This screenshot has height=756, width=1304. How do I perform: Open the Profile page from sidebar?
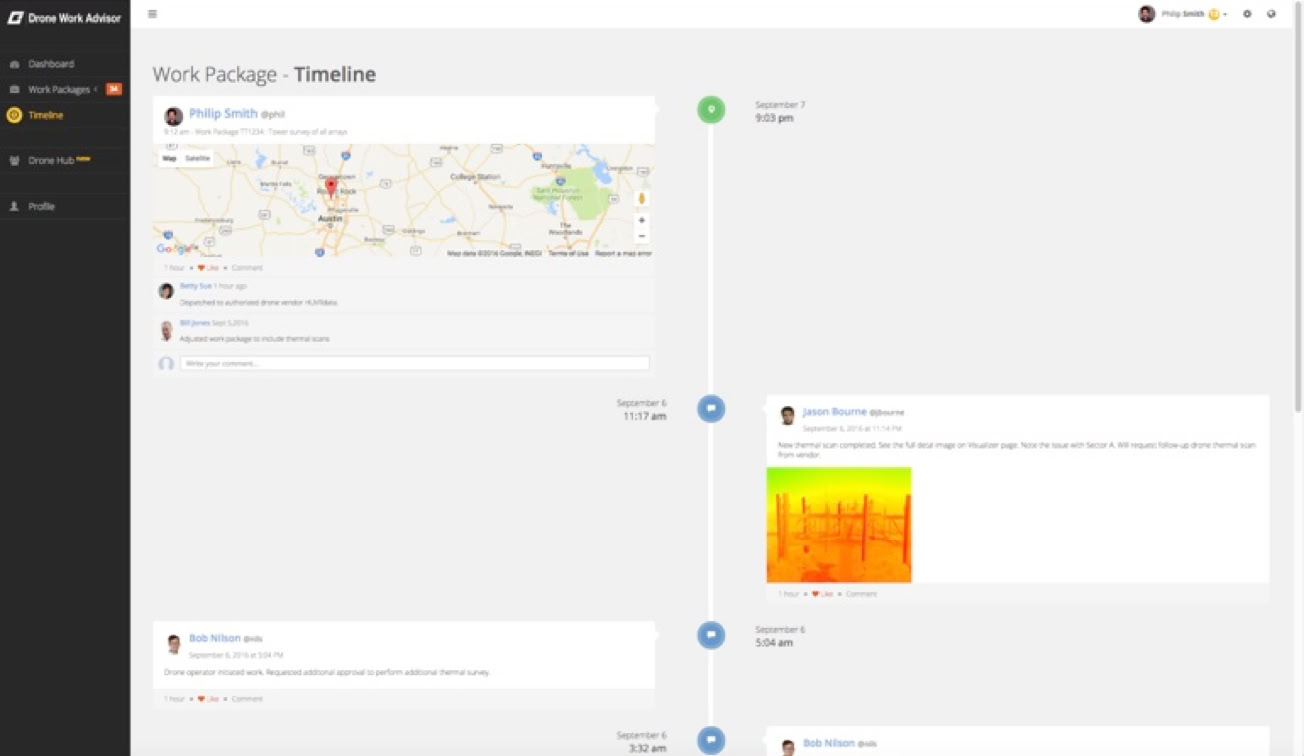[41, 206]
